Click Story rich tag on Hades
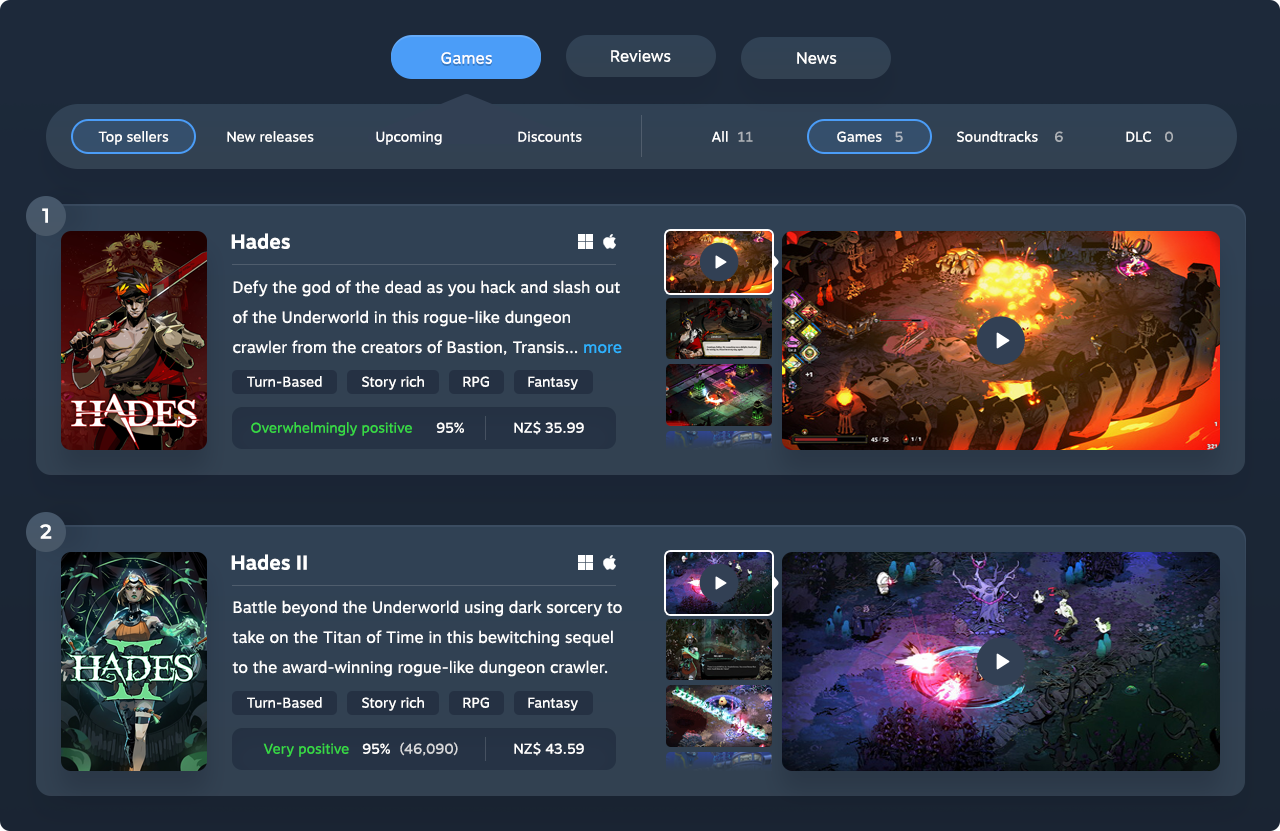 pyautogui.click(x=393, y=382)
